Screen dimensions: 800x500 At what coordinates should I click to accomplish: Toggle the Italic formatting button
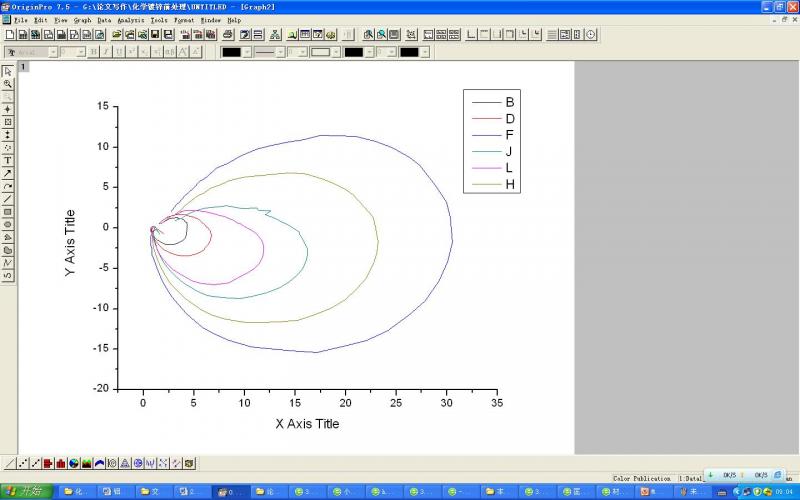click(106, 52)
